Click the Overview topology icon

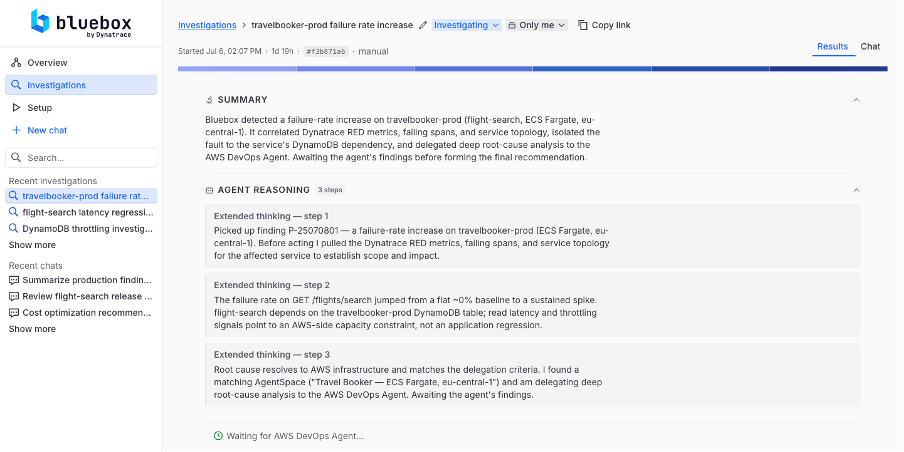click(x=16, y=63)
